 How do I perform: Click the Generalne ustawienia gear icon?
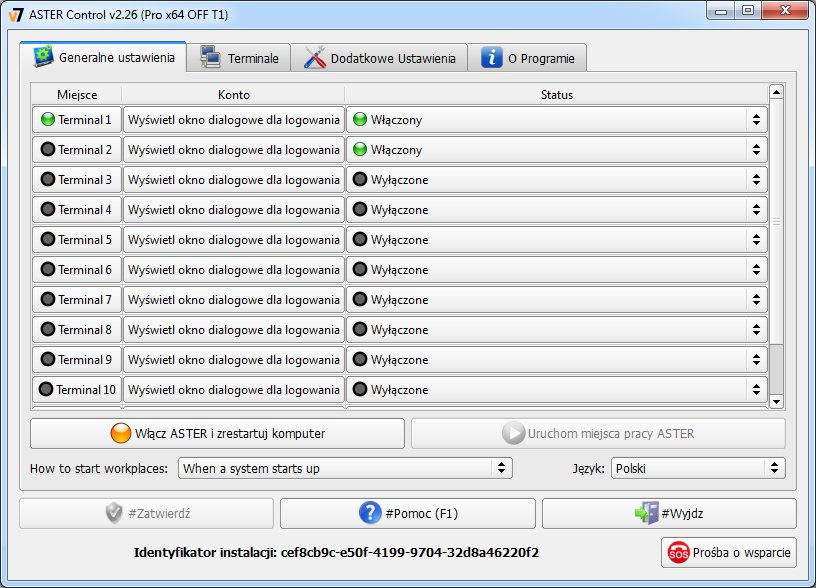(43, 56)
